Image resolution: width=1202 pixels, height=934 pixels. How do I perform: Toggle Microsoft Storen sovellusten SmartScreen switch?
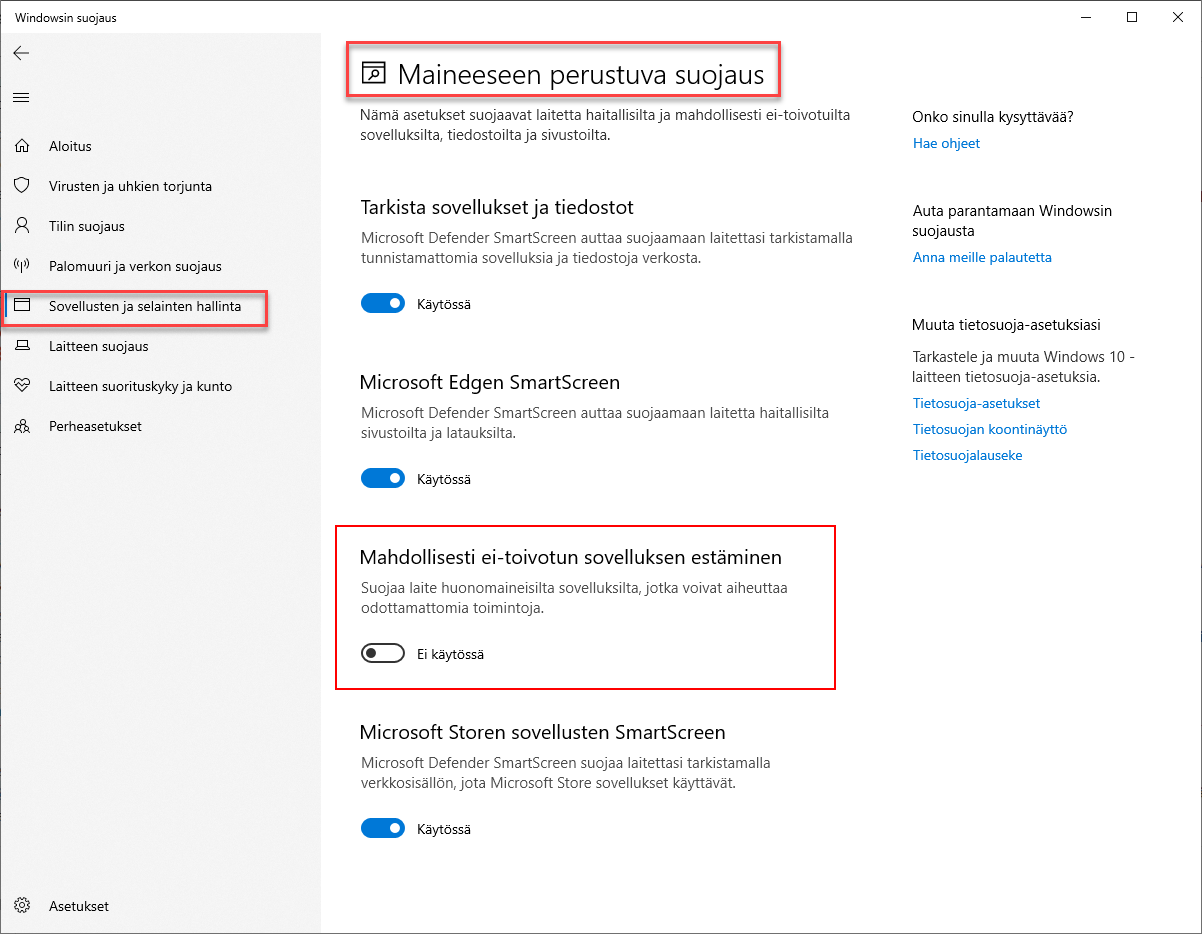[x=383, y=829]
